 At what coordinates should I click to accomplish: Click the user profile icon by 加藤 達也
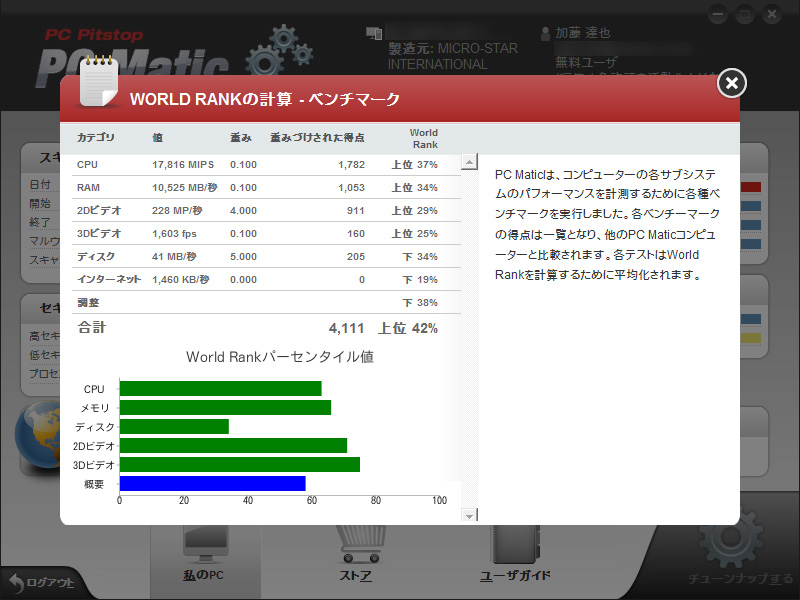click(545, 34)
